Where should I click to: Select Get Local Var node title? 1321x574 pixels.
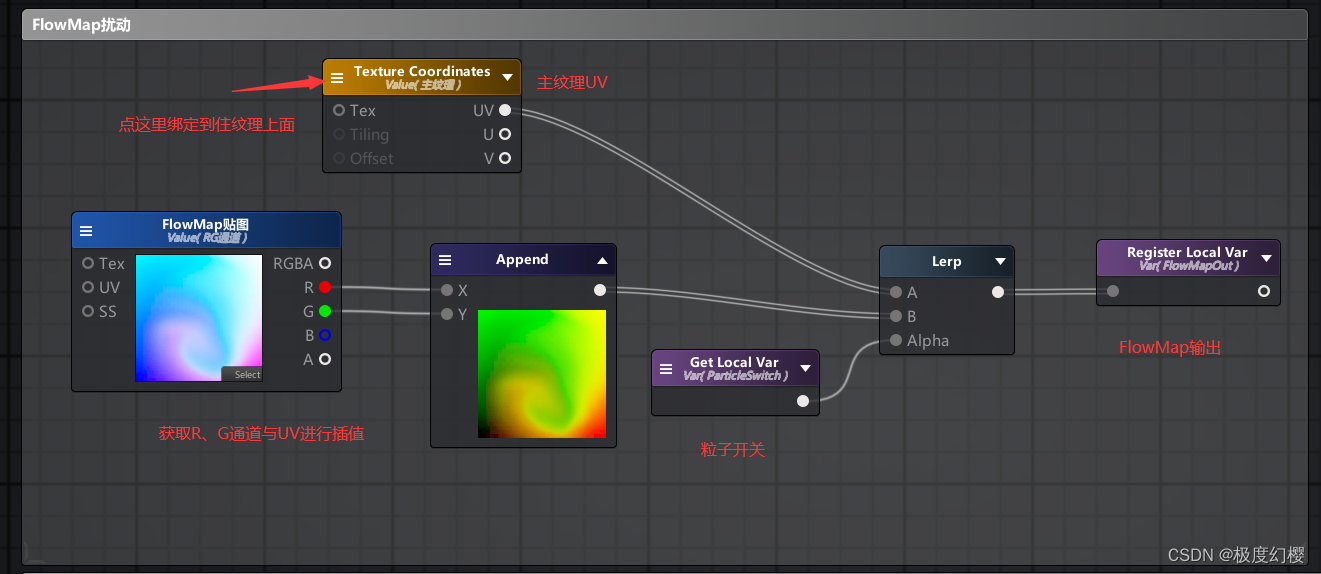(x=734, y=362)
